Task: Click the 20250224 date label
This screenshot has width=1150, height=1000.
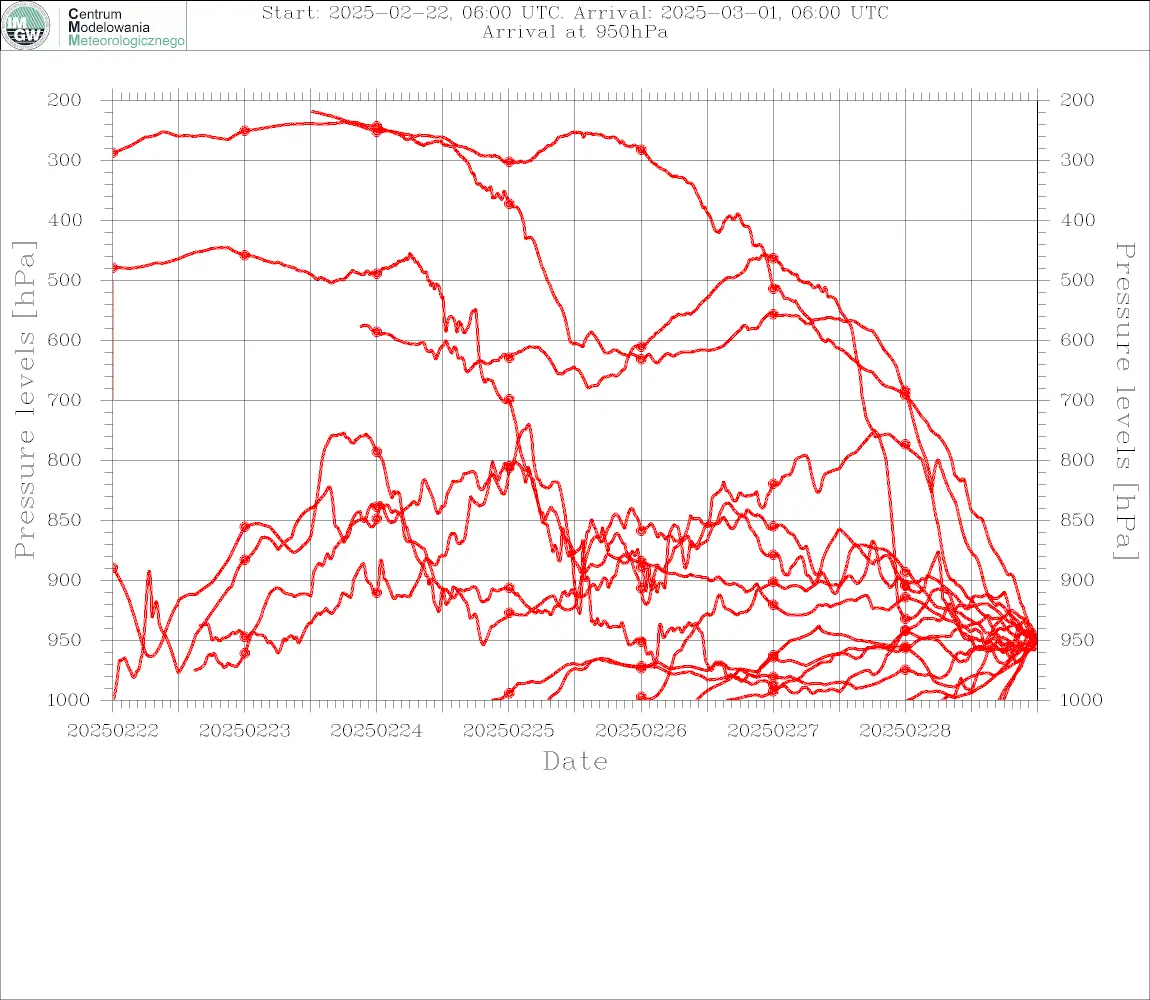Action: coord(377,731)
